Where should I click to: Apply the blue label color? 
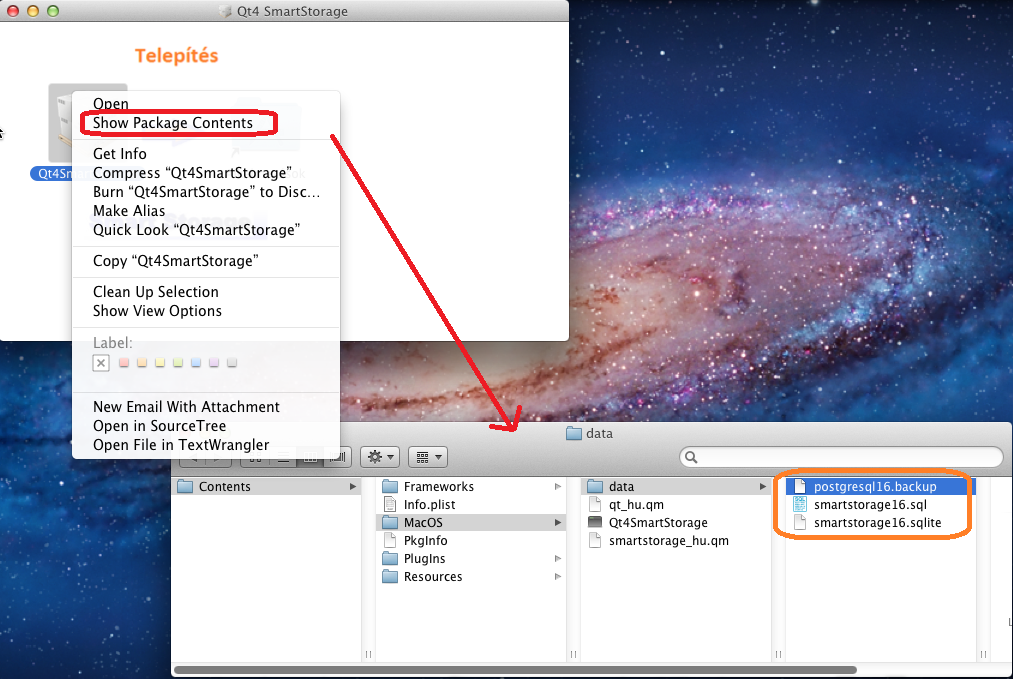(196, 363)
